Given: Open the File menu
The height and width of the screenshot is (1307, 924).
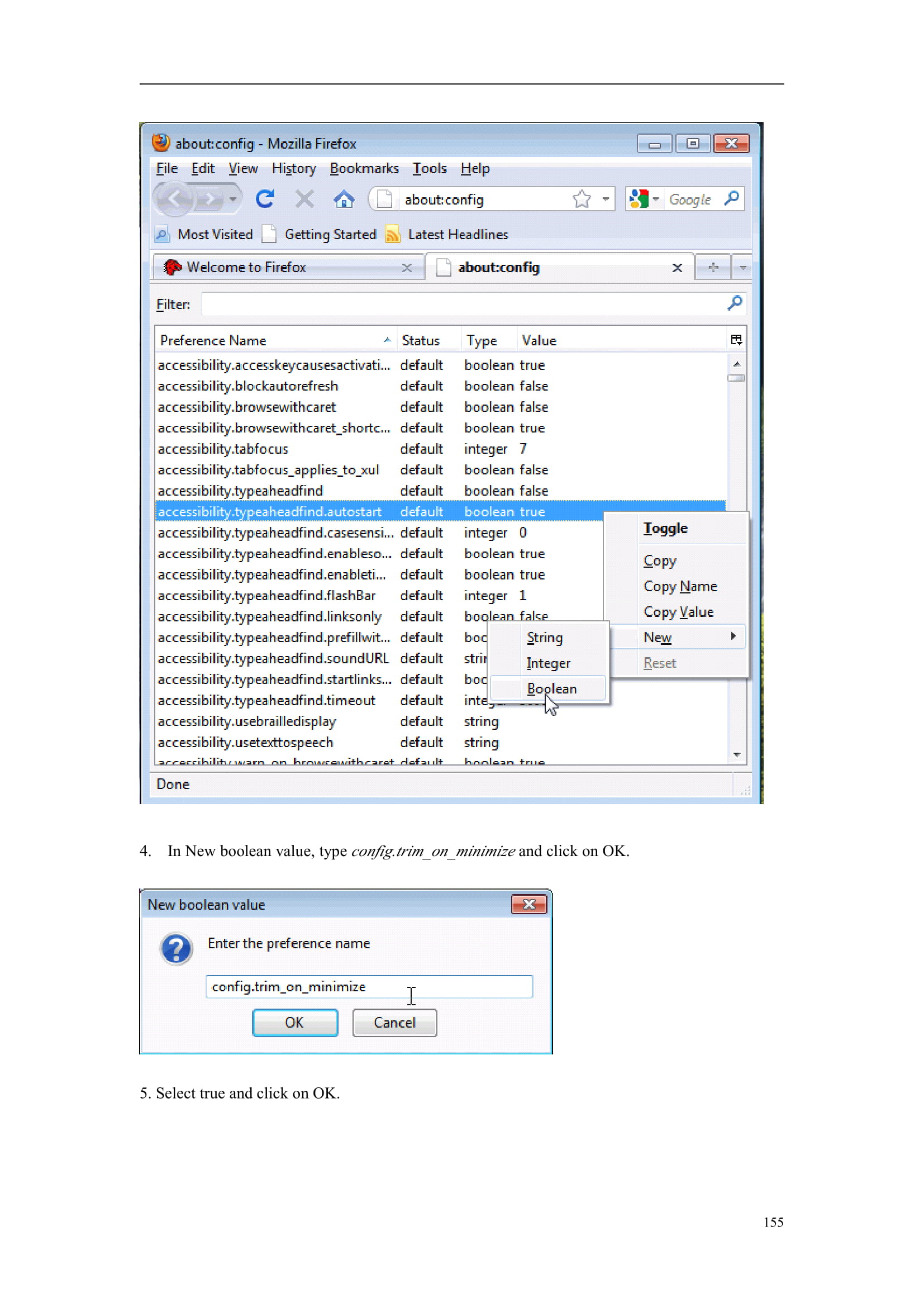Looking at the screenshot, I should [x=166, y=169].
